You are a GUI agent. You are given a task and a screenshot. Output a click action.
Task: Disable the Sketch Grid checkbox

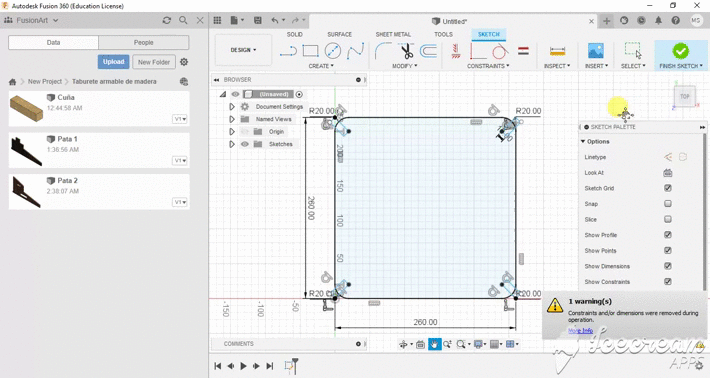pyautogui.click(x=667, y=188)
